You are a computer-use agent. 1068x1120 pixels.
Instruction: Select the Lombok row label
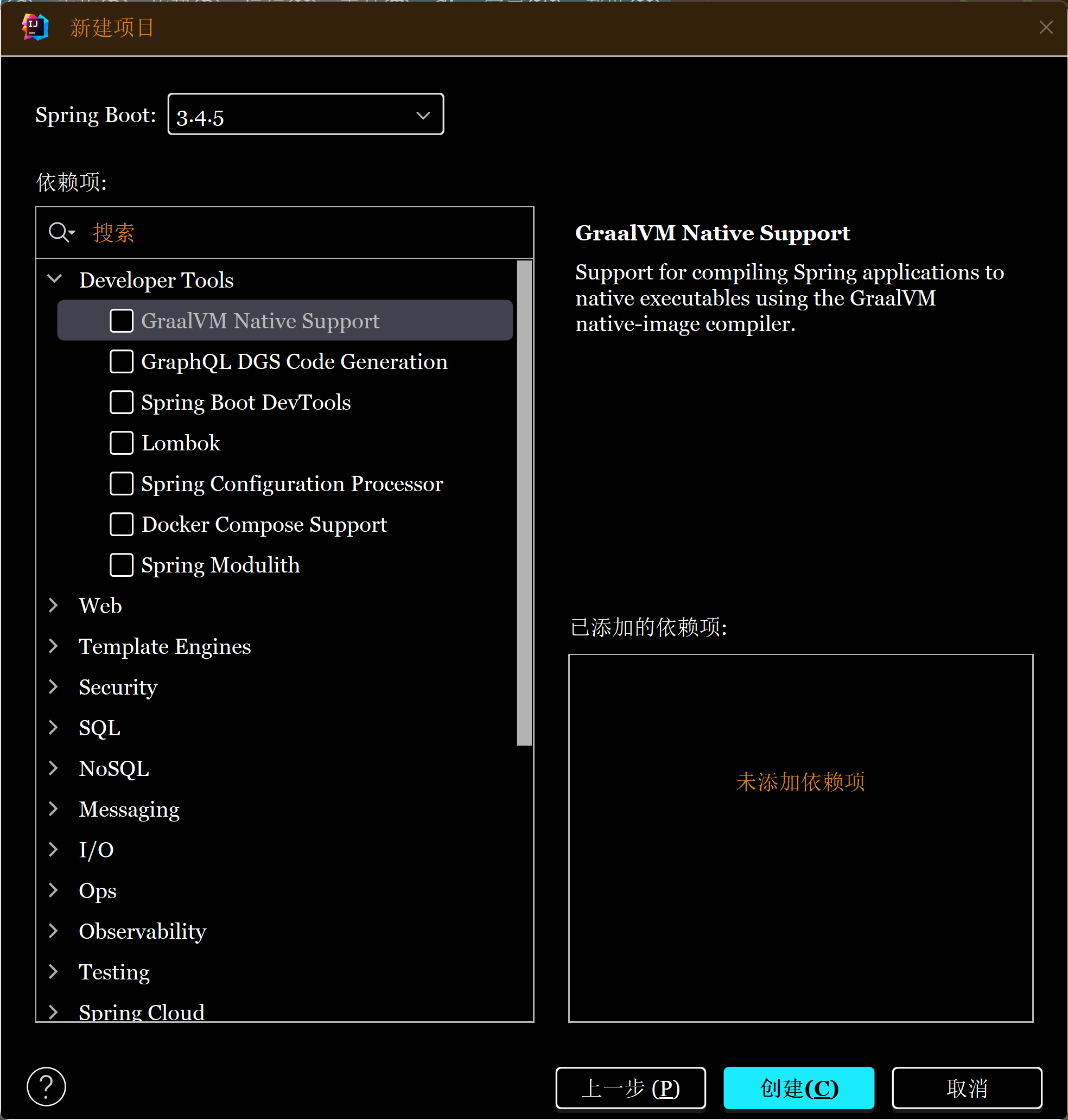181,443
